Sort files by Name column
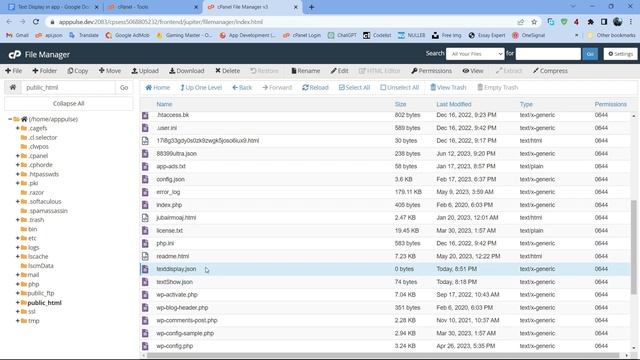This screenshot has height=360, width=640. pyautogui.click(x=164, y=104)
